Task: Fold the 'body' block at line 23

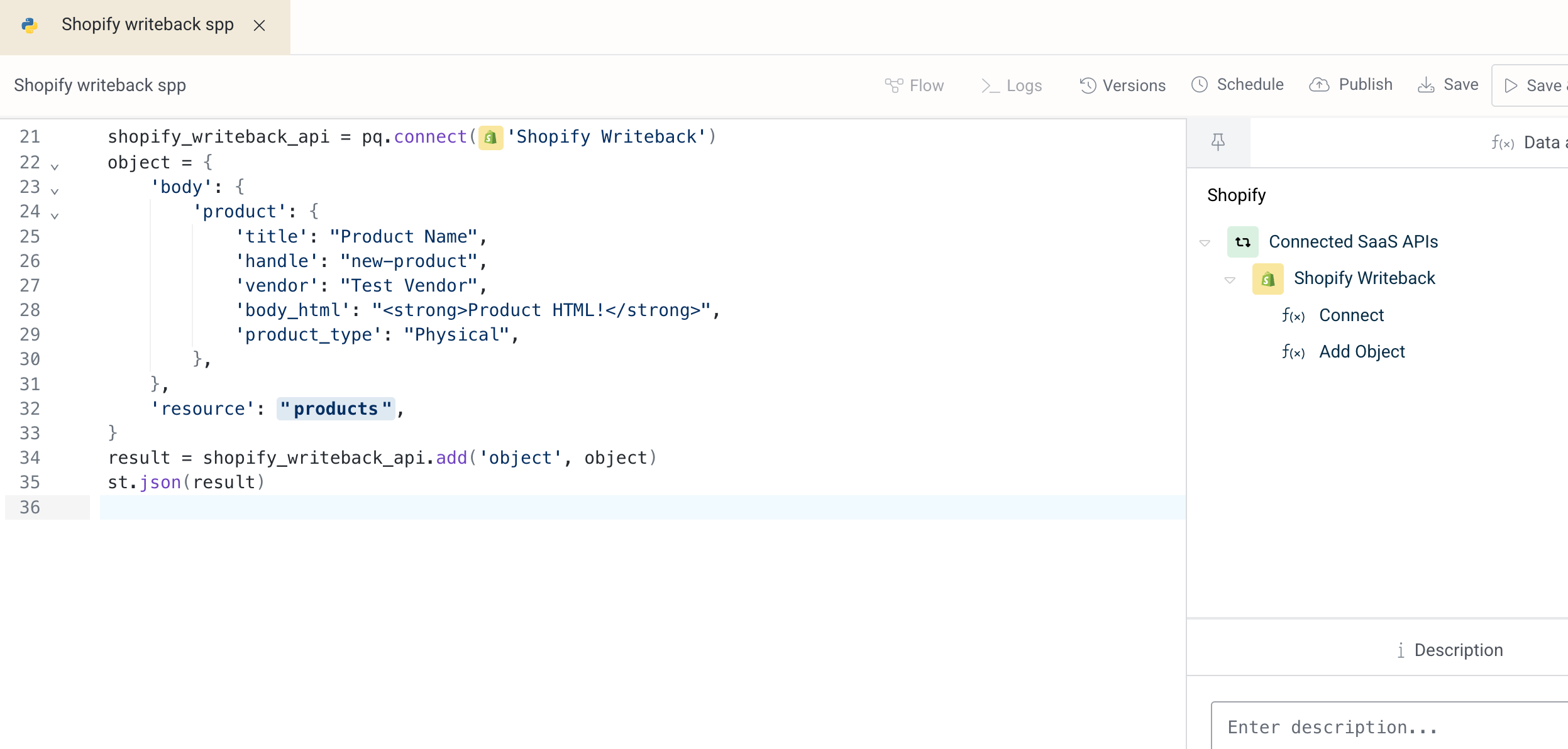Action: pos(55,192)
